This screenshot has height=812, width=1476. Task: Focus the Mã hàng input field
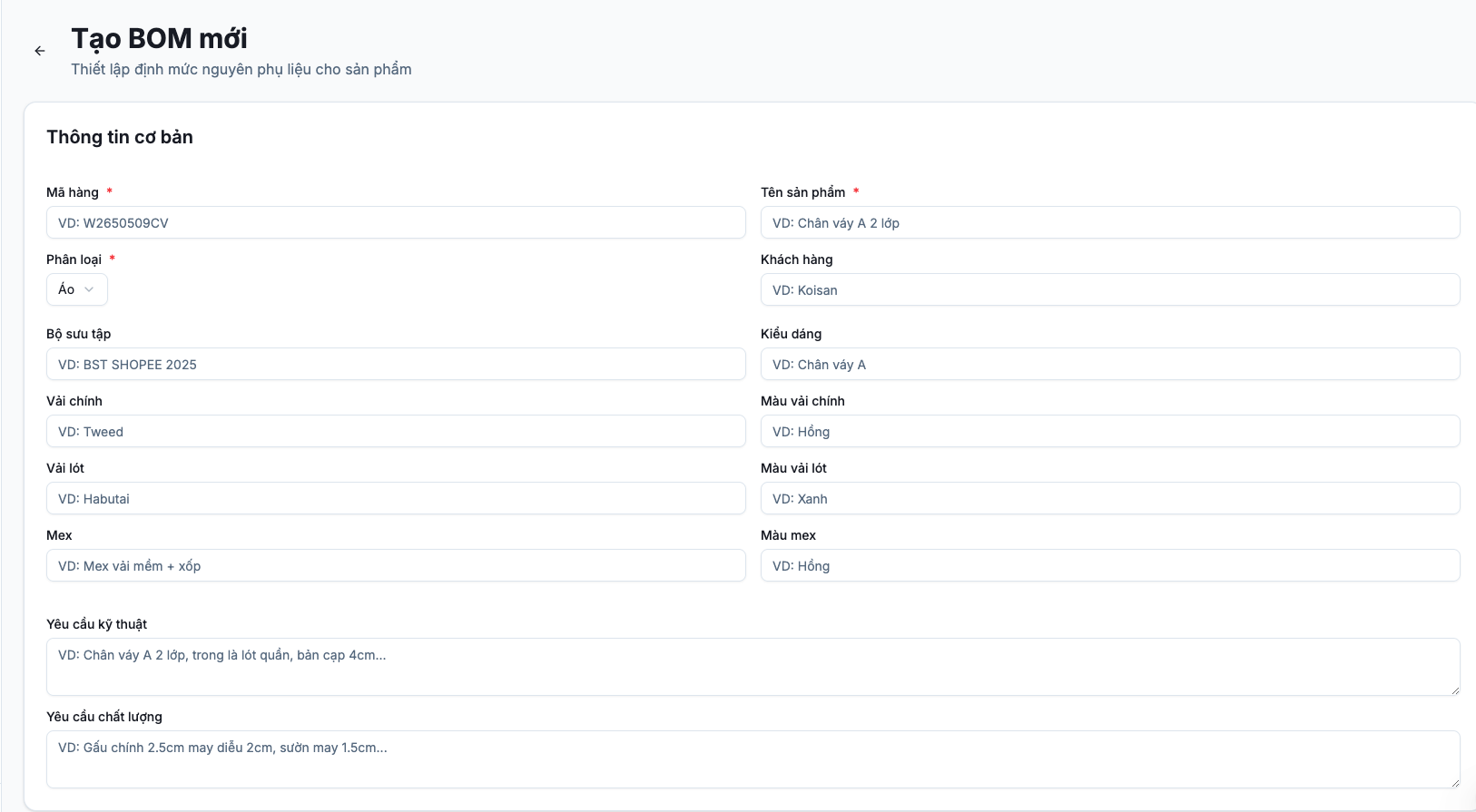tap(396, 223)
